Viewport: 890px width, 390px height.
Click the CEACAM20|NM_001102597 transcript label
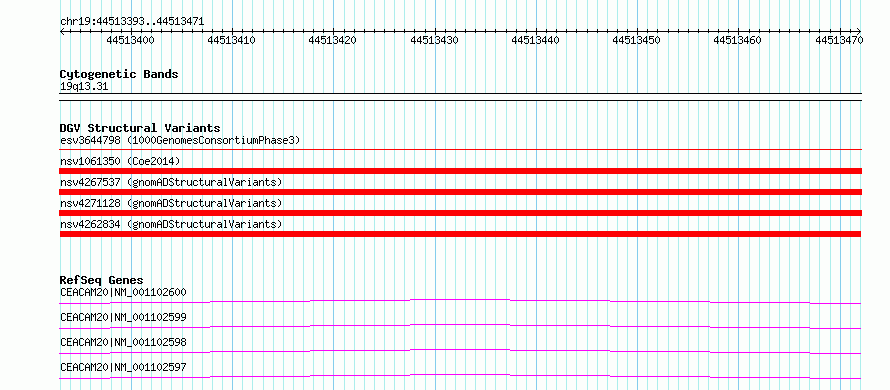(123, 367)
